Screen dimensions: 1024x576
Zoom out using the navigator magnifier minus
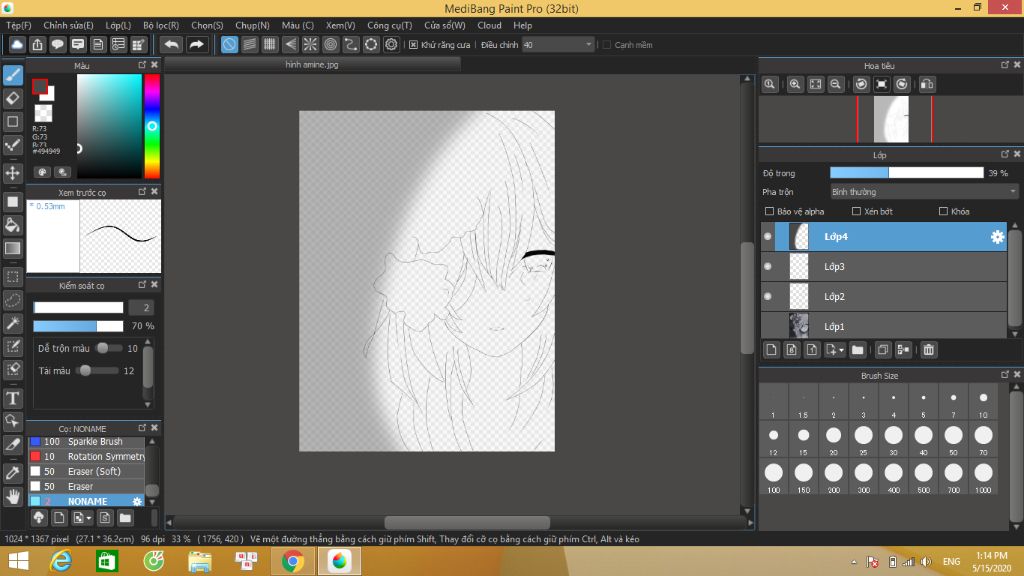coord(835,84)
